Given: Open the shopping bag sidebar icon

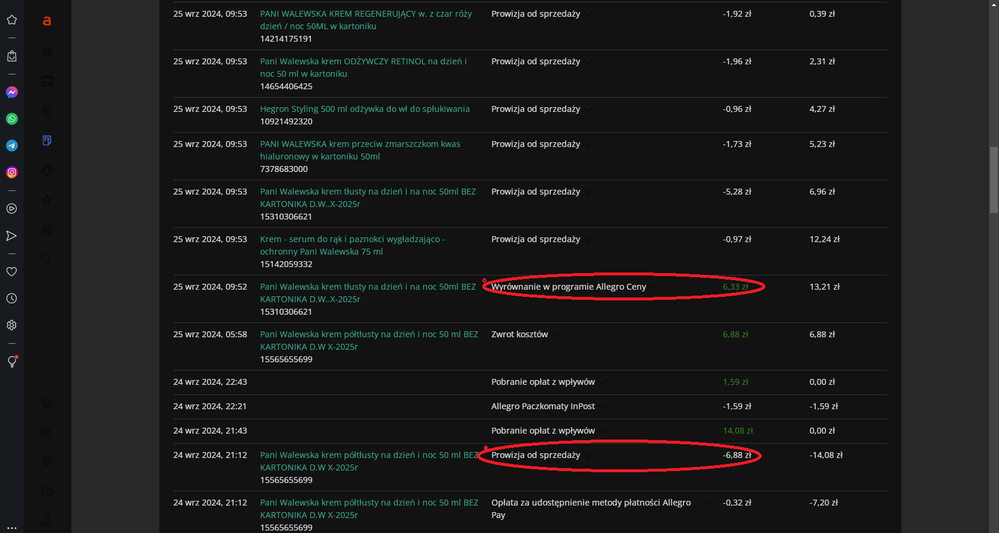Looking at the screenshot, I should pos(12,56).
